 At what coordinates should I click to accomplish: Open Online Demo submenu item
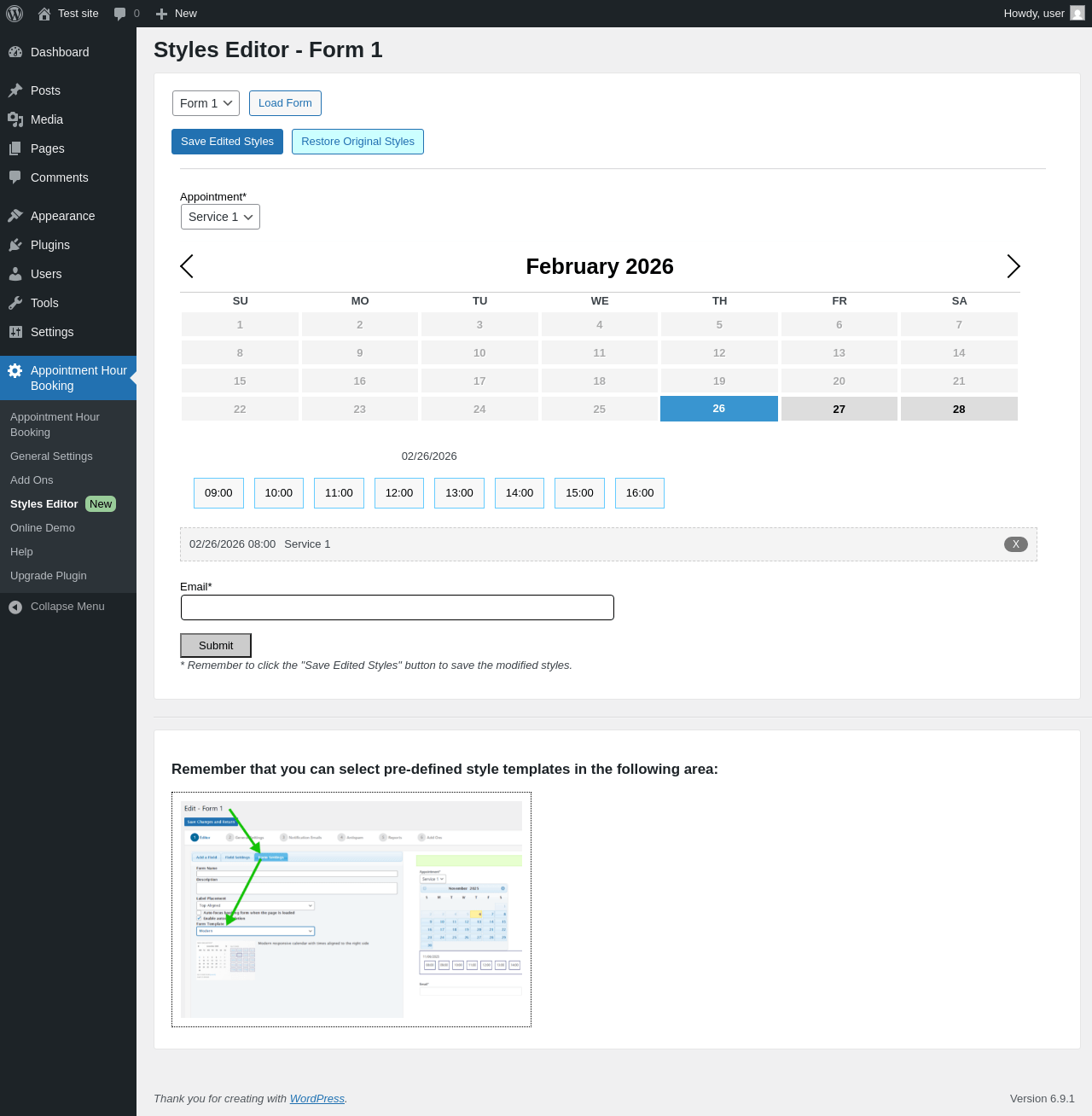click(43, 528)
